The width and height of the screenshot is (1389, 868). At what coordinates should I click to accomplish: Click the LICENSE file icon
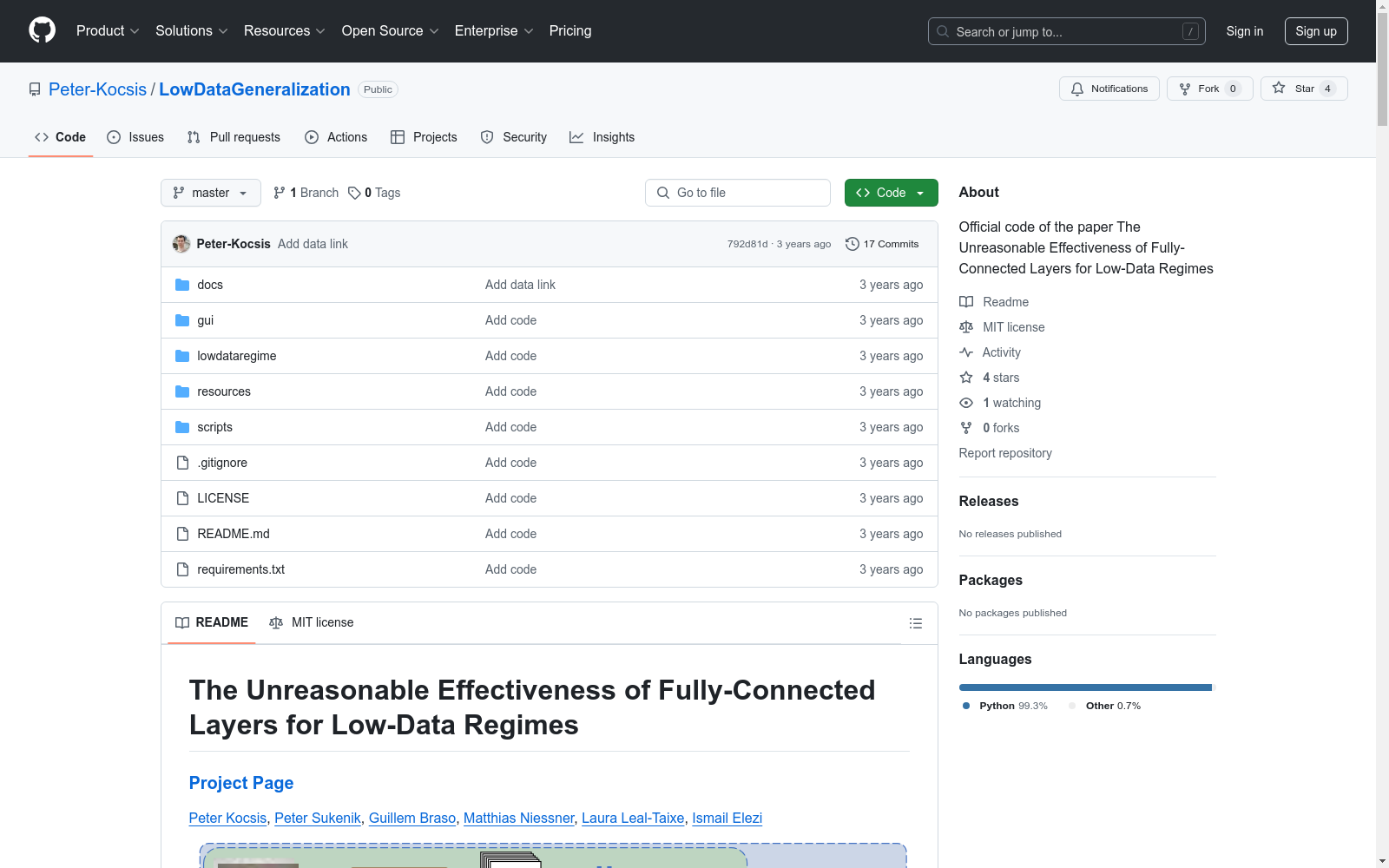coord(182,498)
